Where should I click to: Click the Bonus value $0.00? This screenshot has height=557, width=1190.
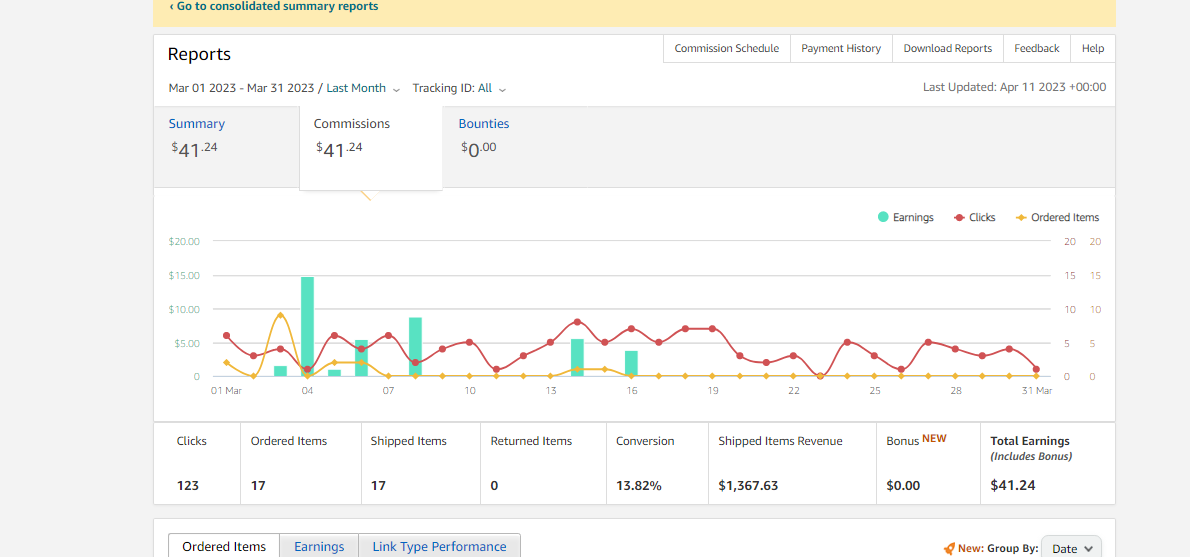pyautogui.click(x=904, y=486)
